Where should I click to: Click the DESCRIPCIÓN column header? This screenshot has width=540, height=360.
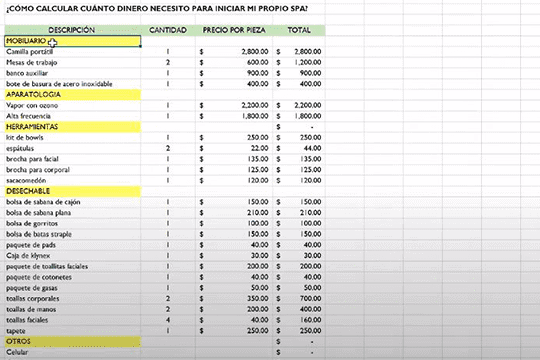72,30
